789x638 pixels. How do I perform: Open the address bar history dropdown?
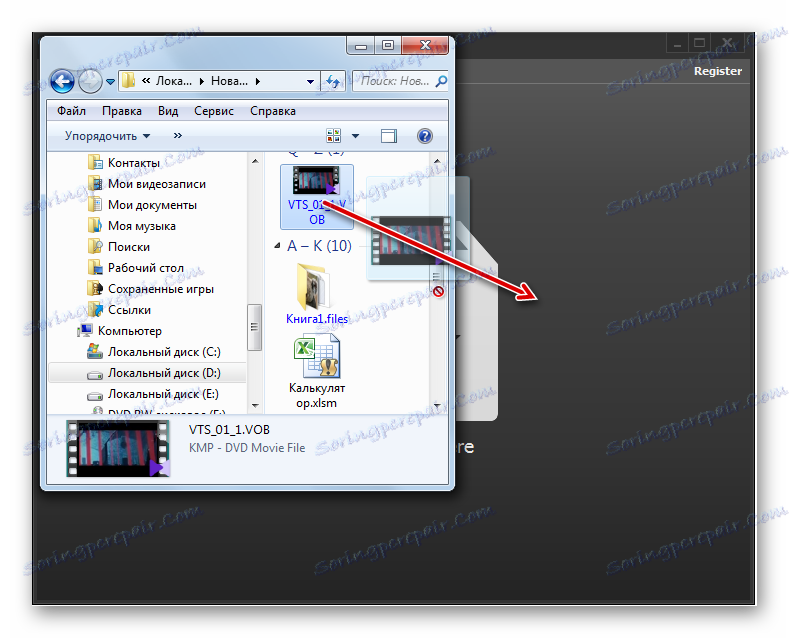(x=310, y=81)
